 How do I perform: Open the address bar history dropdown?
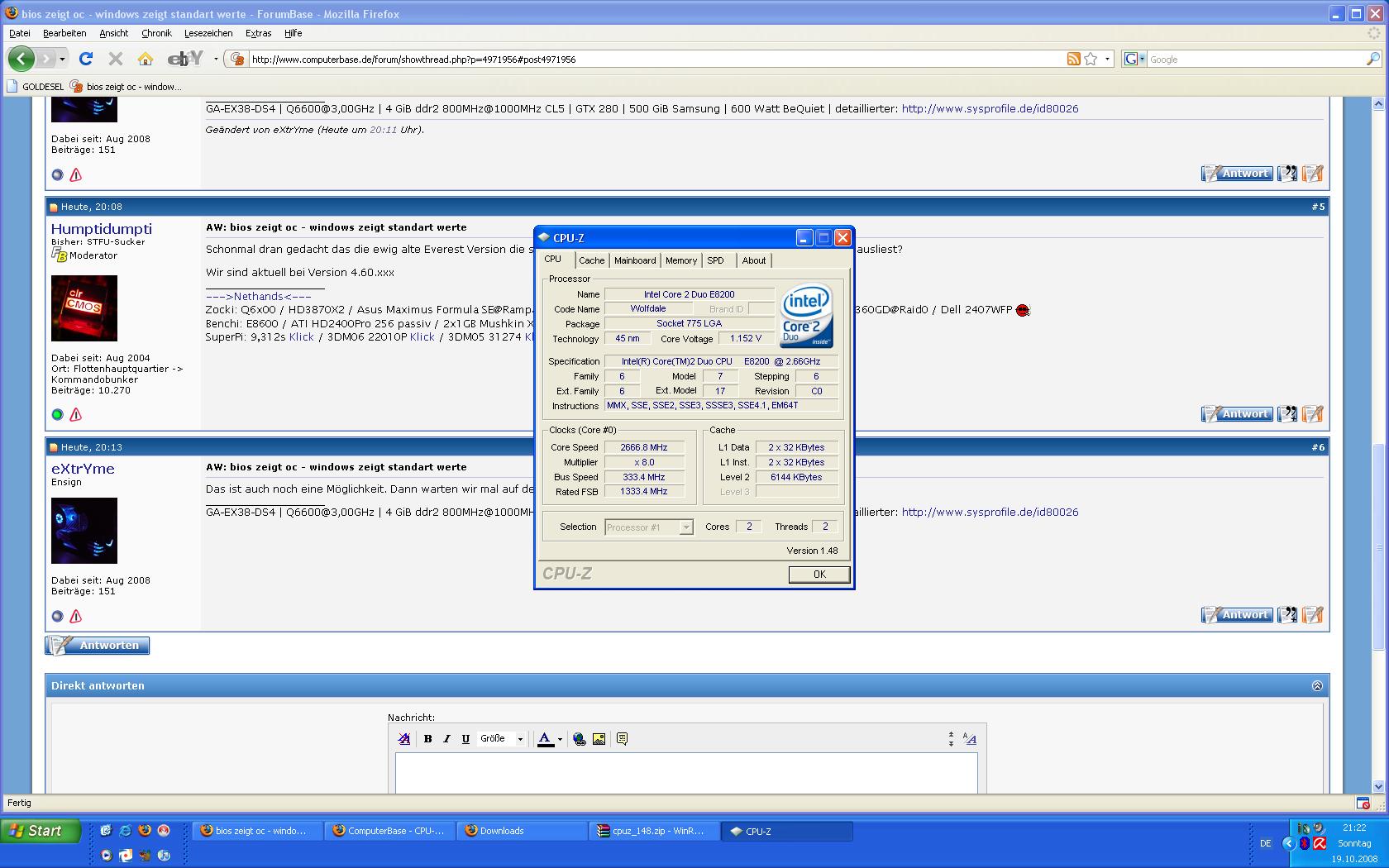coord(1107,59)
